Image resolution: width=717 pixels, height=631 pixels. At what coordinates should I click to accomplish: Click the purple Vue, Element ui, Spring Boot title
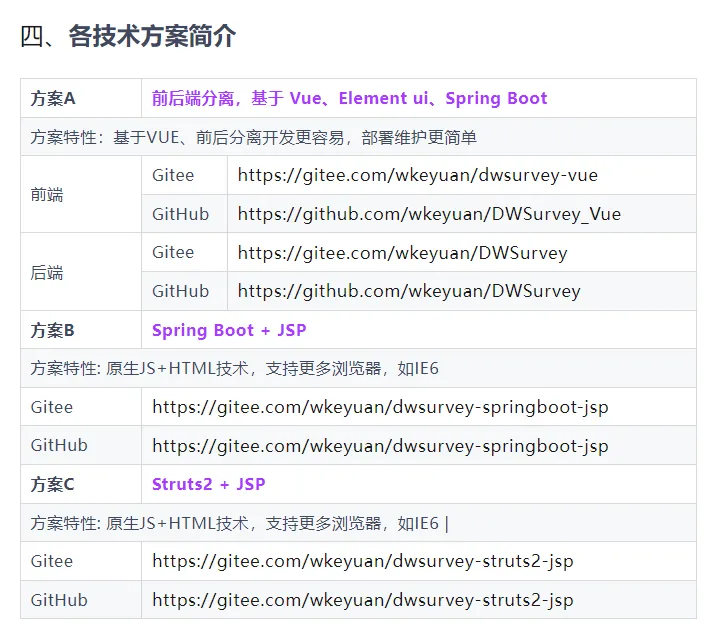point(349,98)
